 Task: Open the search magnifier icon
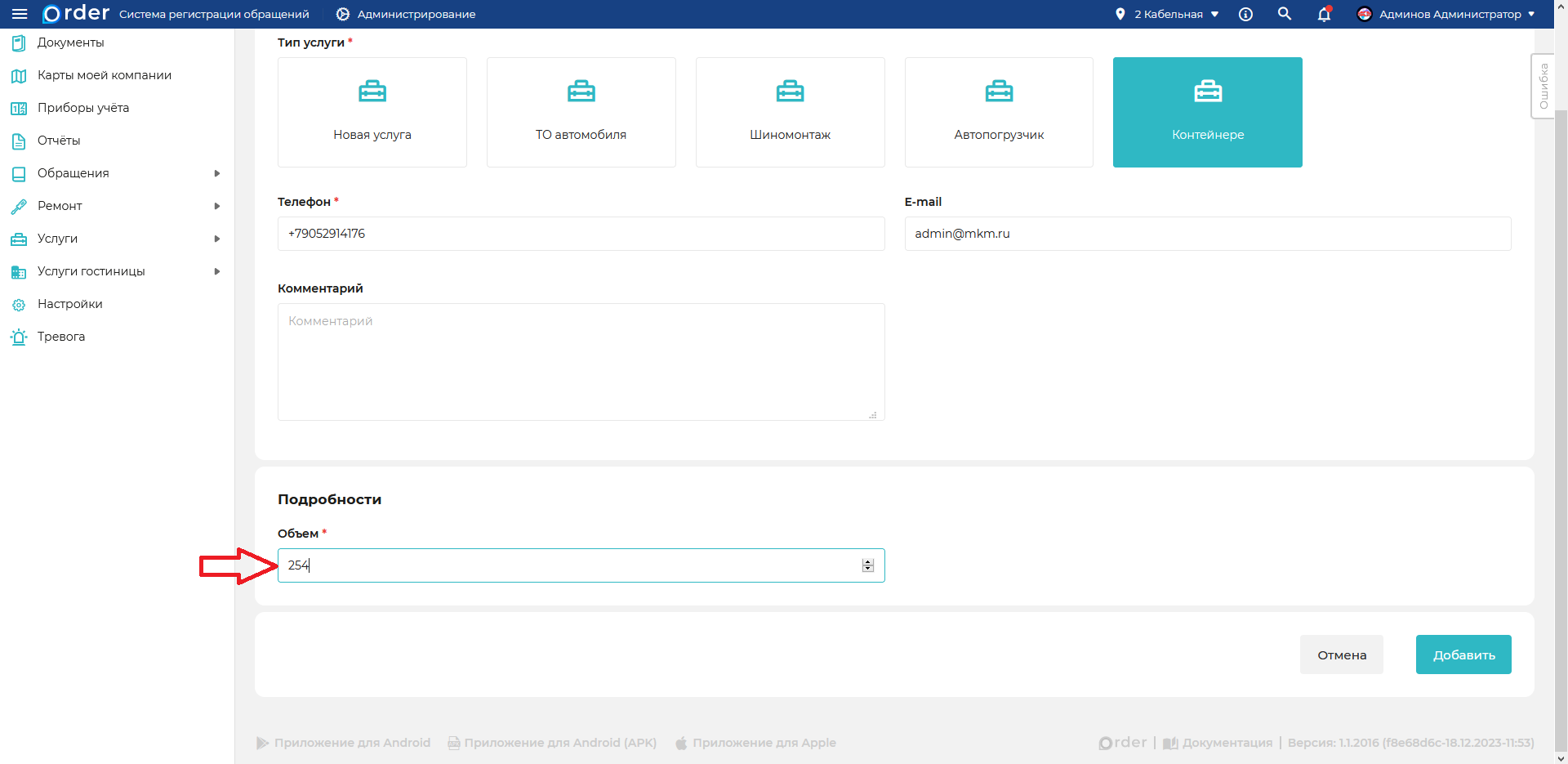[1285, 14]
